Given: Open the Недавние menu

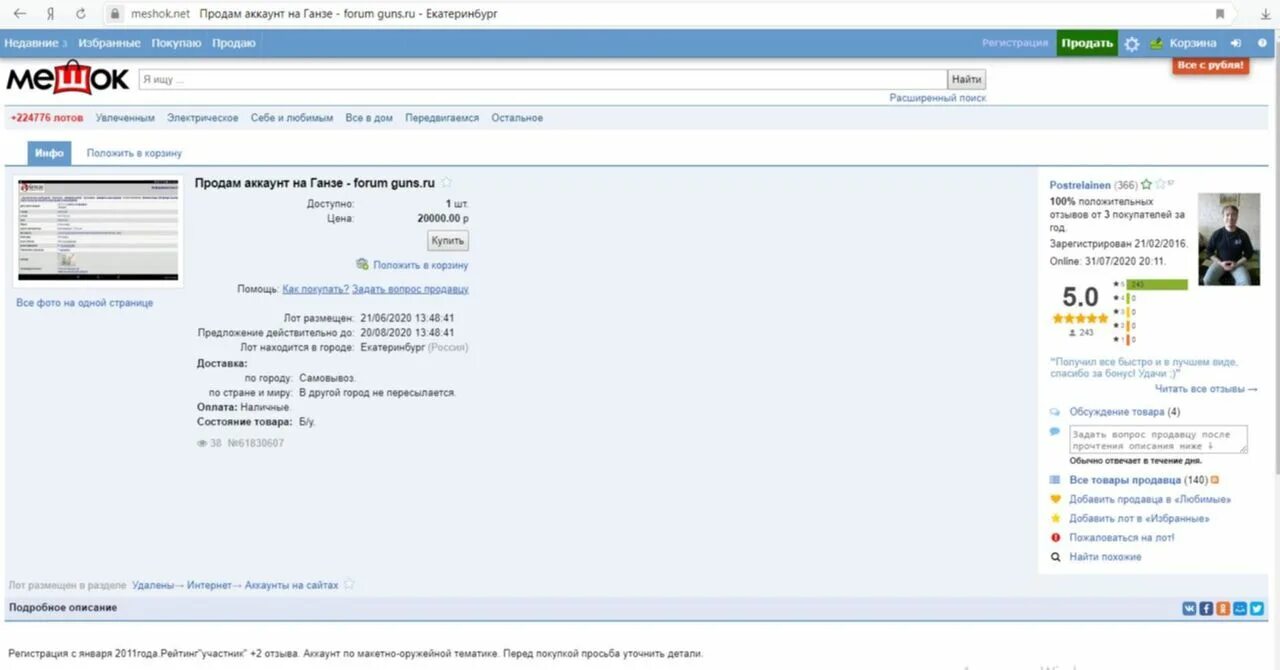Looking at the screenshot, I should (31, 43).
